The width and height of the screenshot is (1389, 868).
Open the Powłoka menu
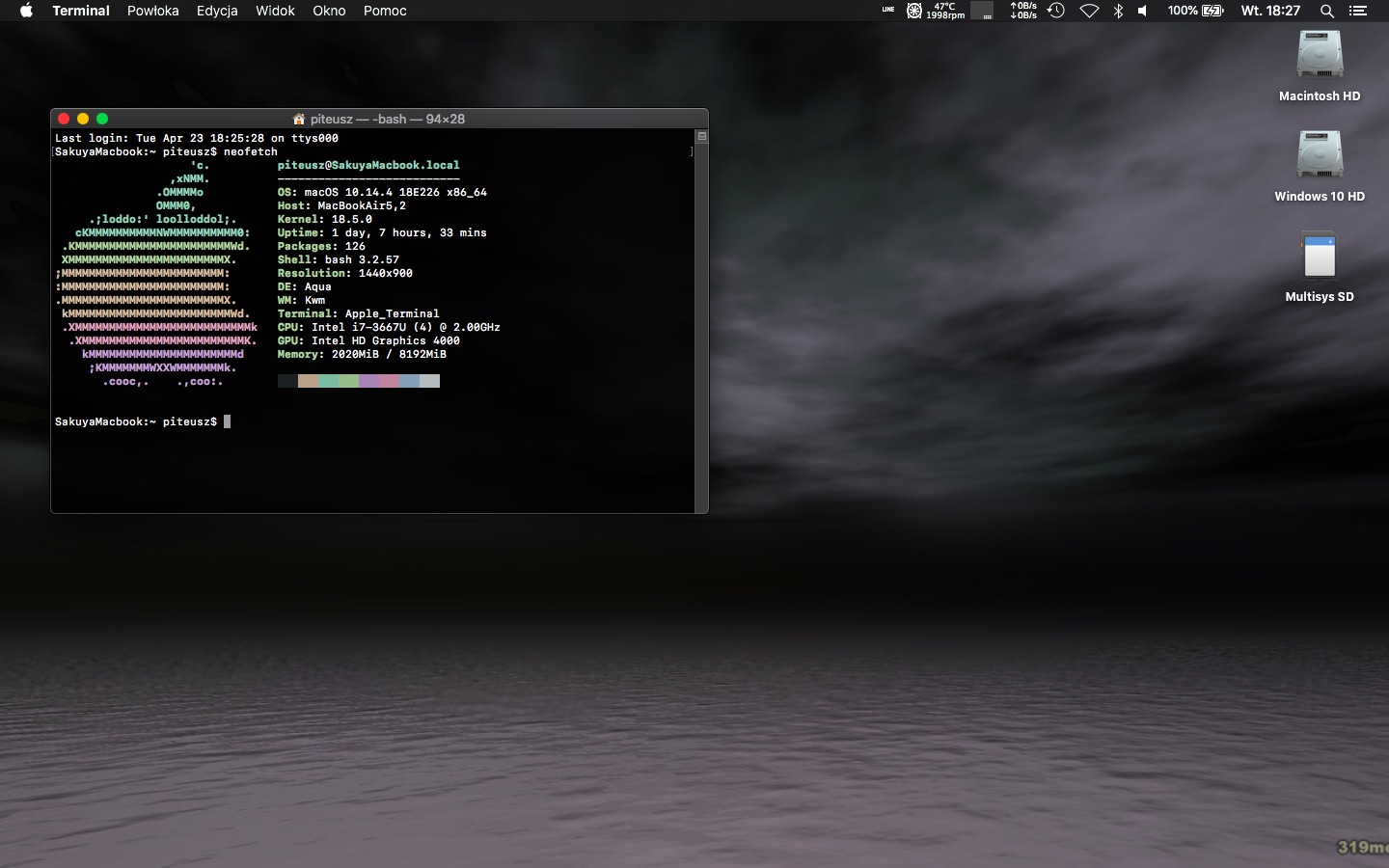(x=153, y=11)
